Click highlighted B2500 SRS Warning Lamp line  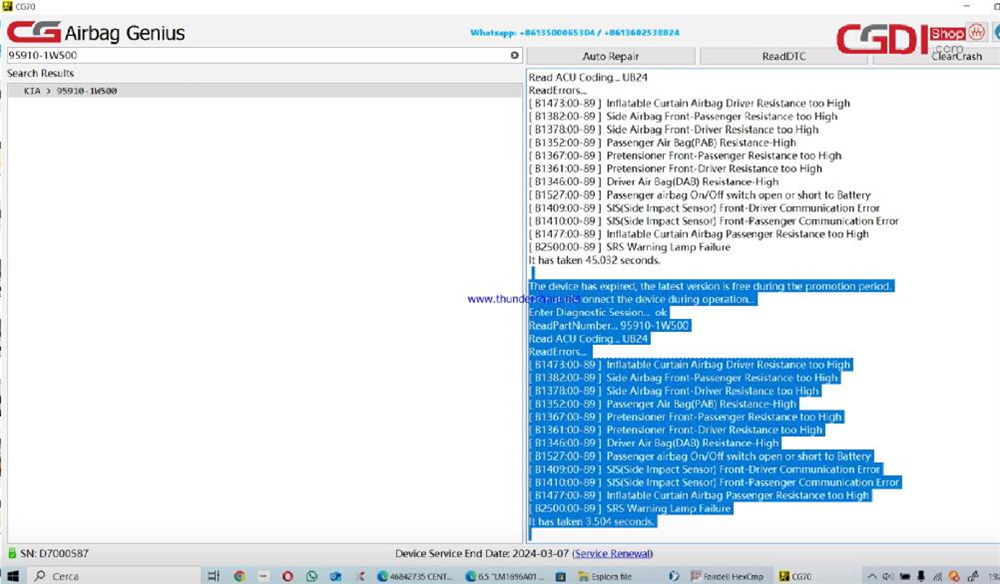(x=631, y=509)
